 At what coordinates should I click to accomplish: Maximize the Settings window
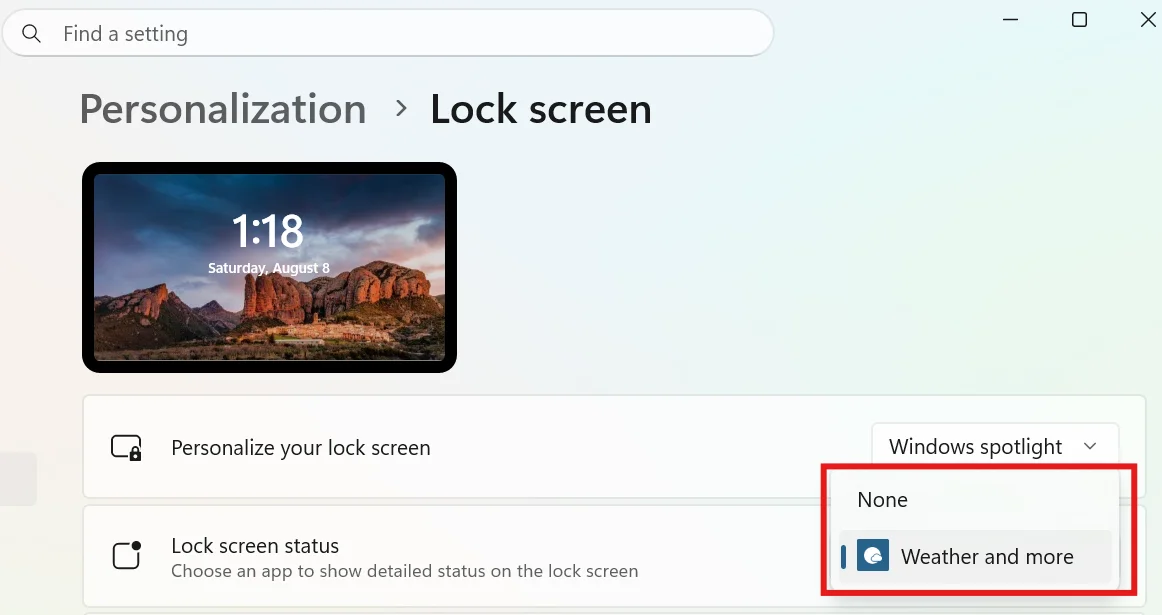click(1080, 19)
